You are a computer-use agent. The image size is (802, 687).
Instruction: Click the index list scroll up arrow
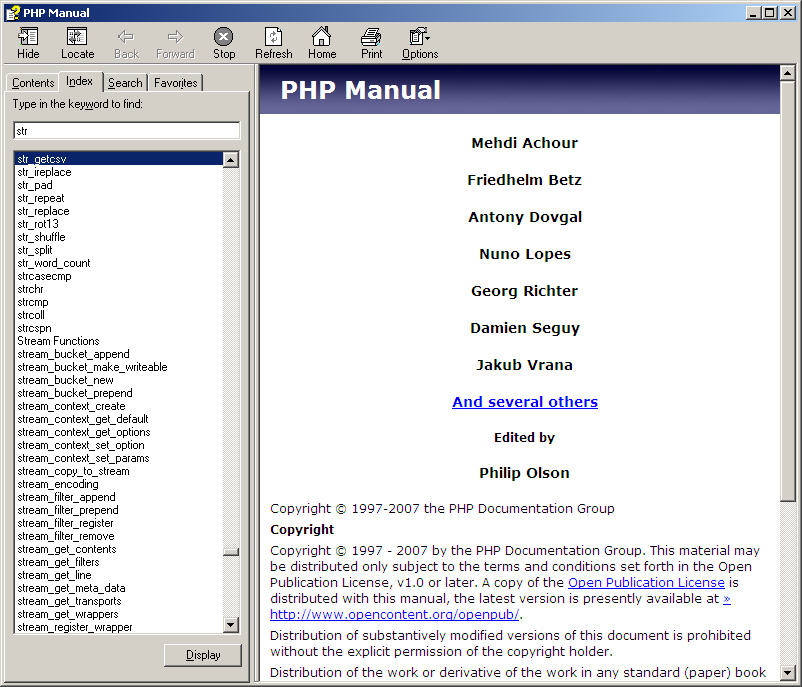pyautogui.click(x=231, y=160)
